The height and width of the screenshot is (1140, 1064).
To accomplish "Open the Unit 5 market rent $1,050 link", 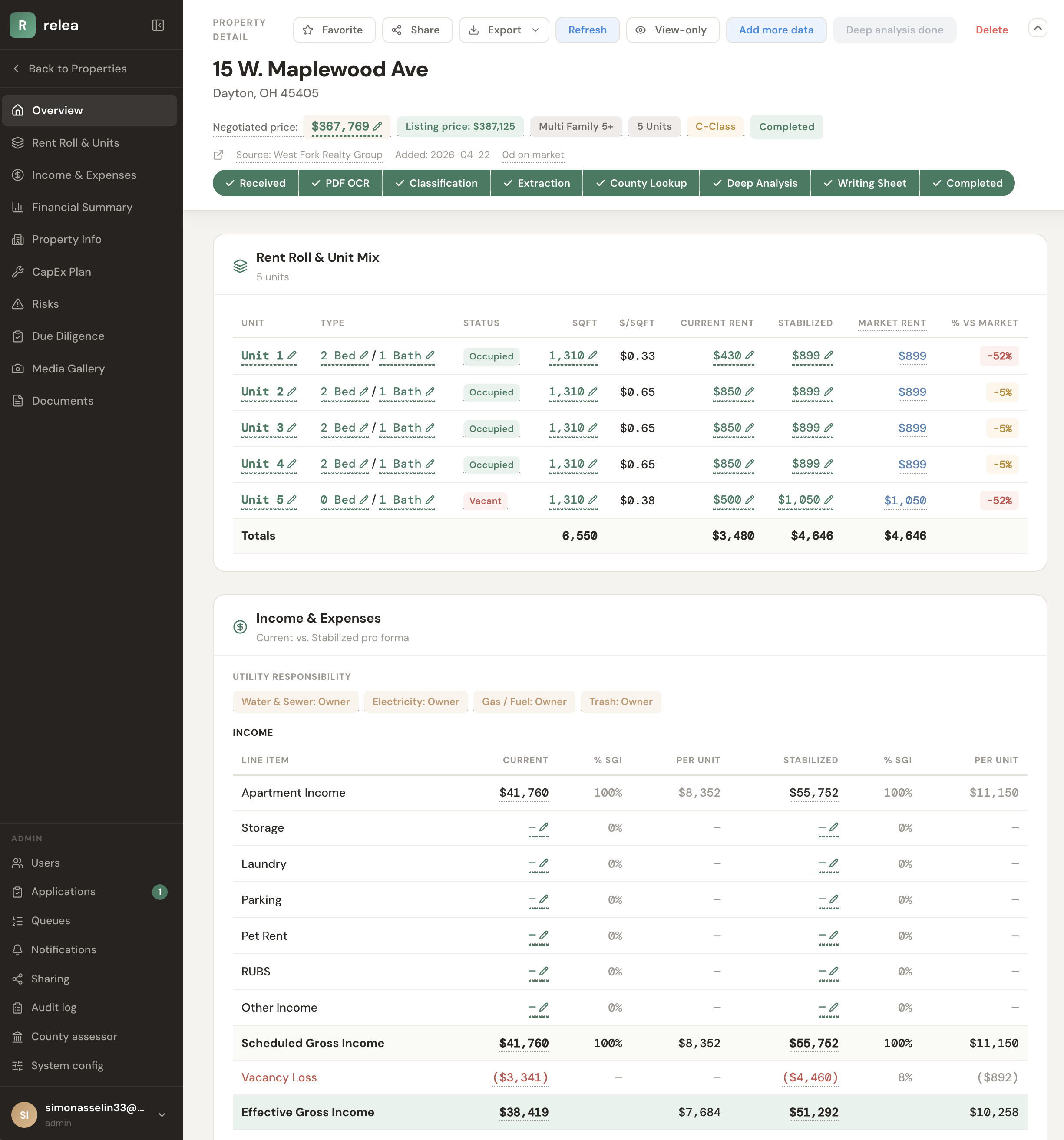I will [x=905, y=501].
